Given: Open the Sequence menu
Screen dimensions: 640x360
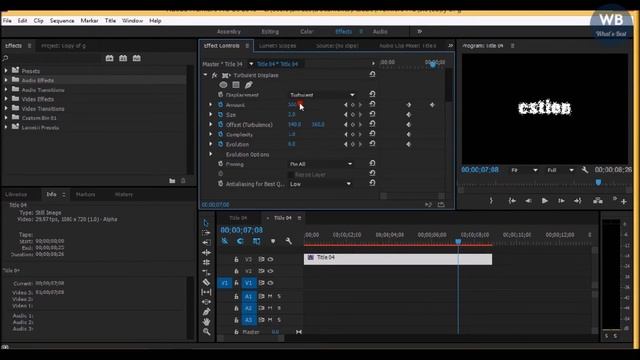Looking at the screenshot, I should coord(62,20).
